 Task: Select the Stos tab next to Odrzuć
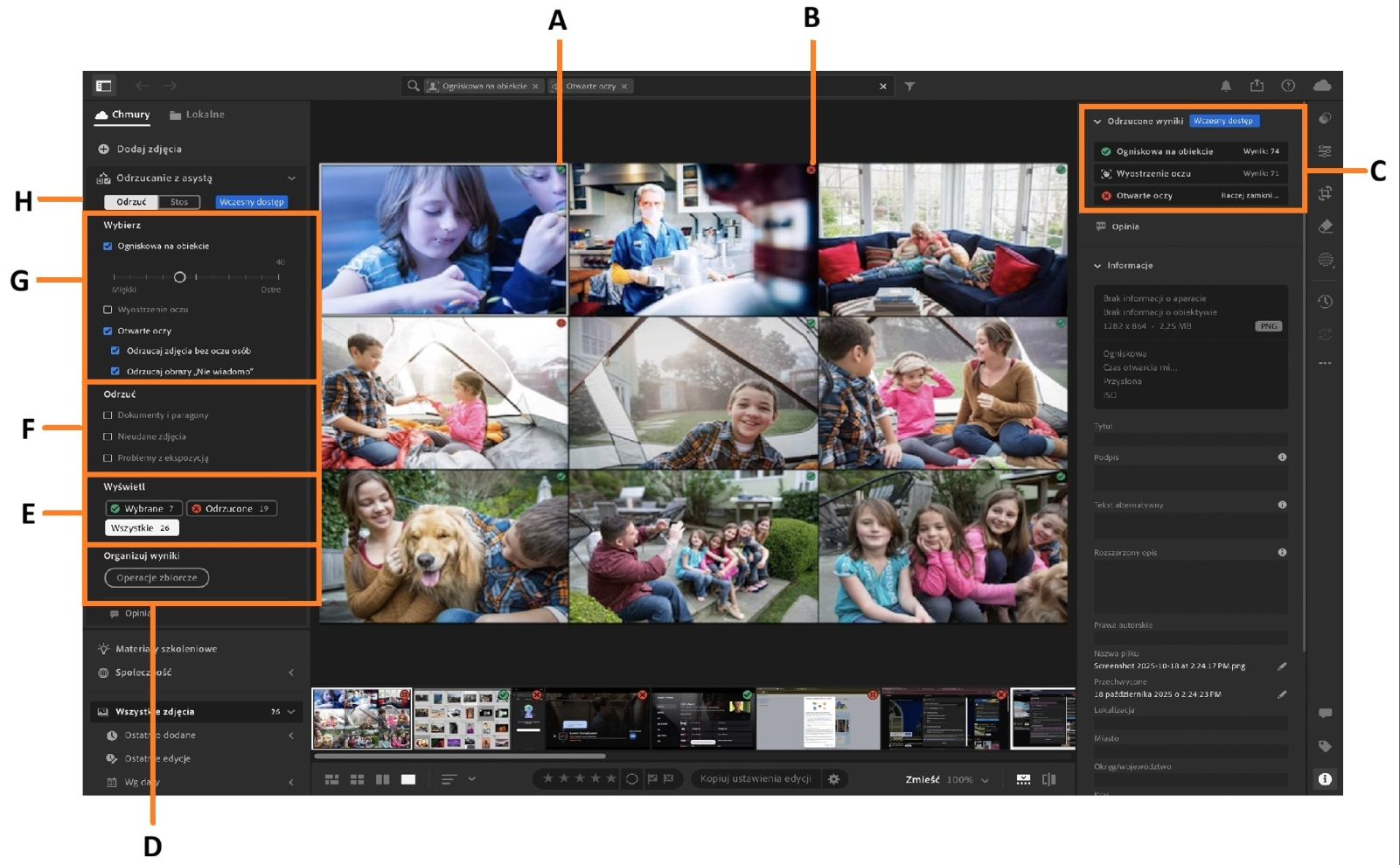coord(179,201)
